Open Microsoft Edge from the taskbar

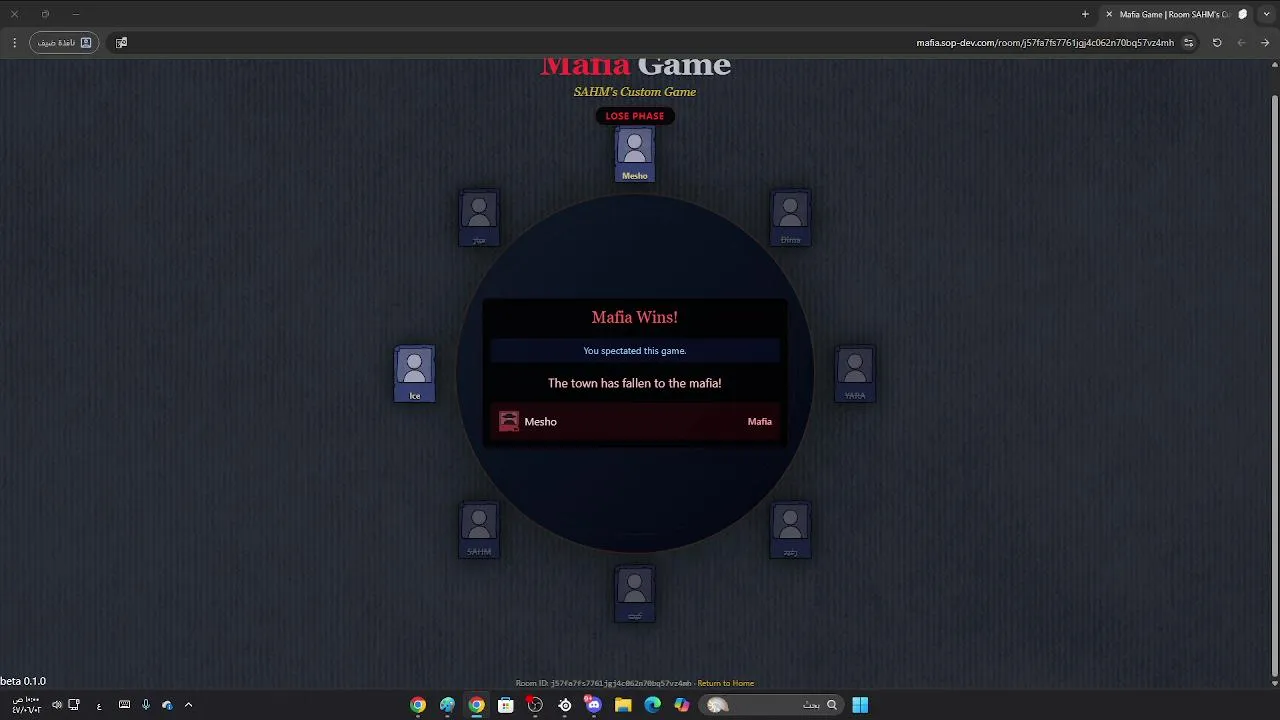(x=653, y=705)
